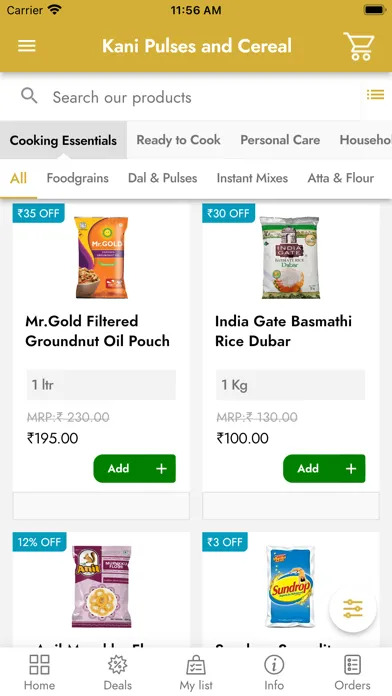View the Info page
The image size is (392, 696).
pyautogui.click(x=274, y=672)
